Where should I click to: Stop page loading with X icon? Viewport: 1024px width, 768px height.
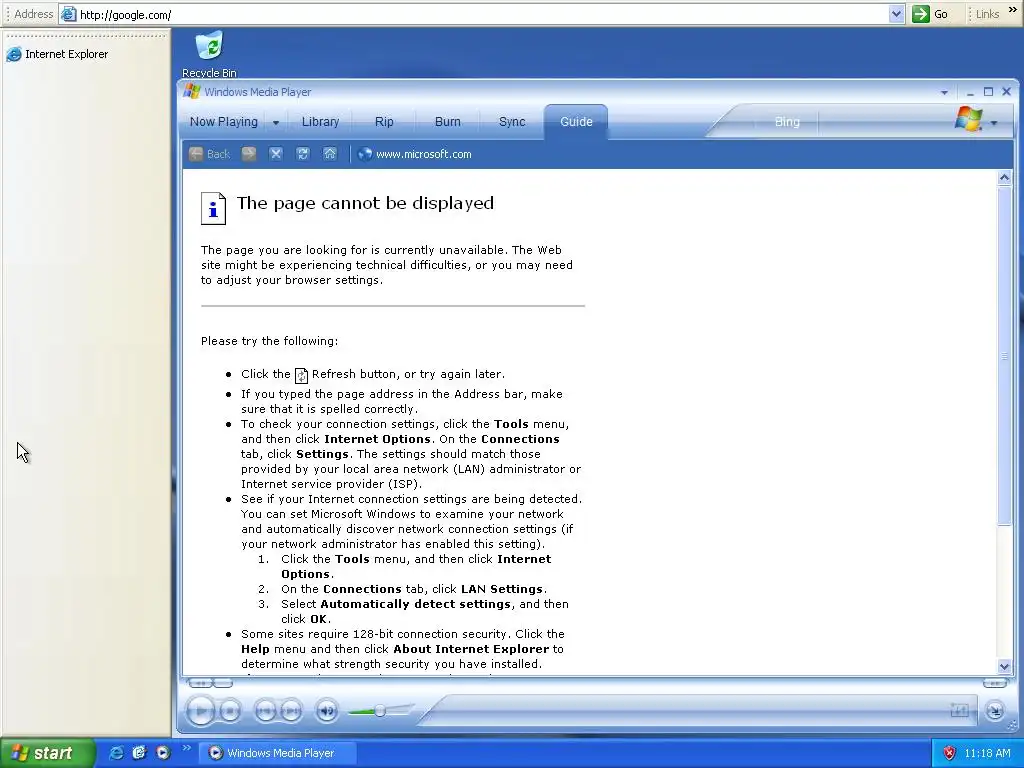276,154
